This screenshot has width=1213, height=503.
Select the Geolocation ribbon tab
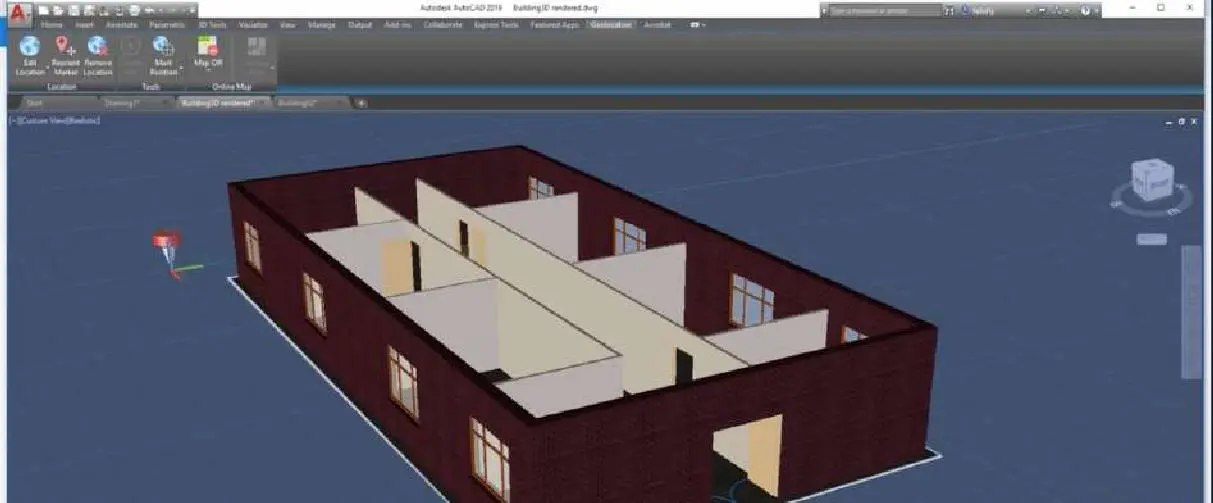[611, 24]
